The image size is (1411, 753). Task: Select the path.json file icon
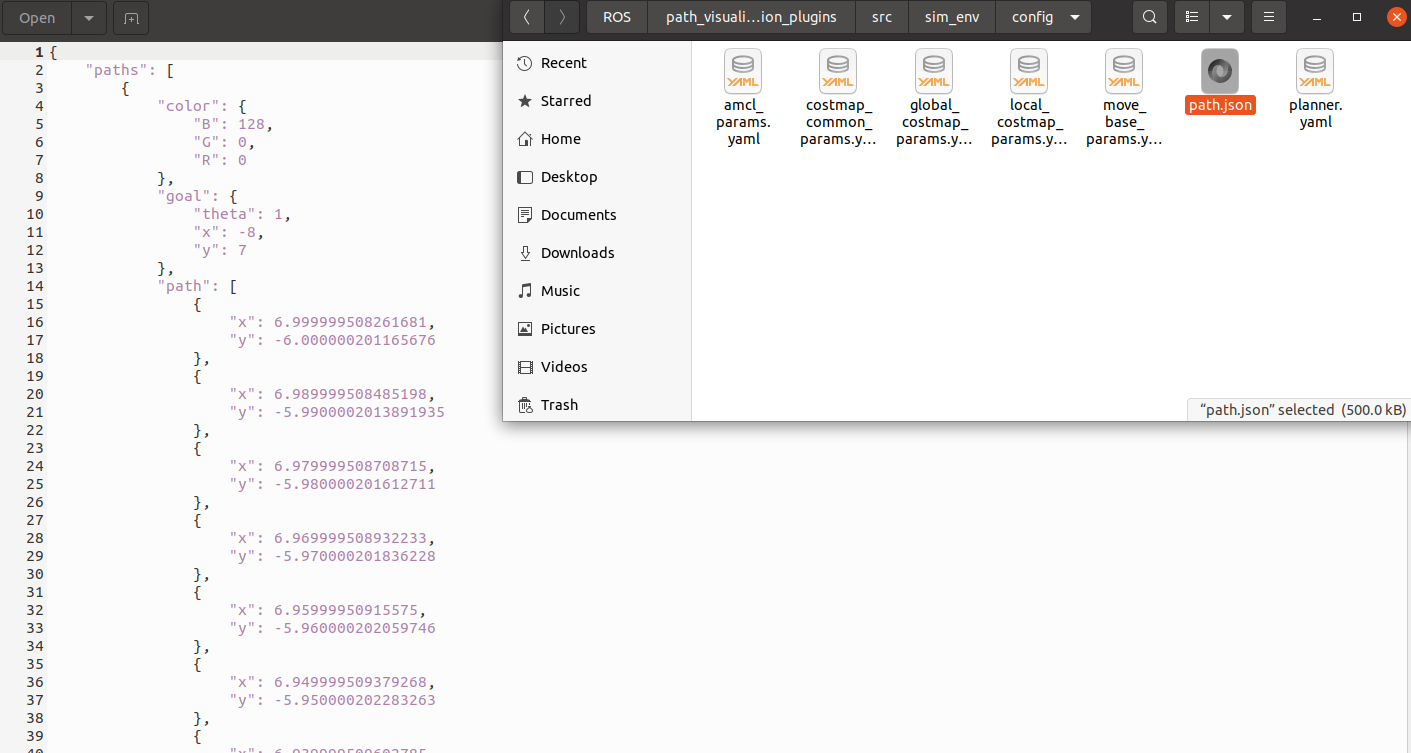[1219, 70]
